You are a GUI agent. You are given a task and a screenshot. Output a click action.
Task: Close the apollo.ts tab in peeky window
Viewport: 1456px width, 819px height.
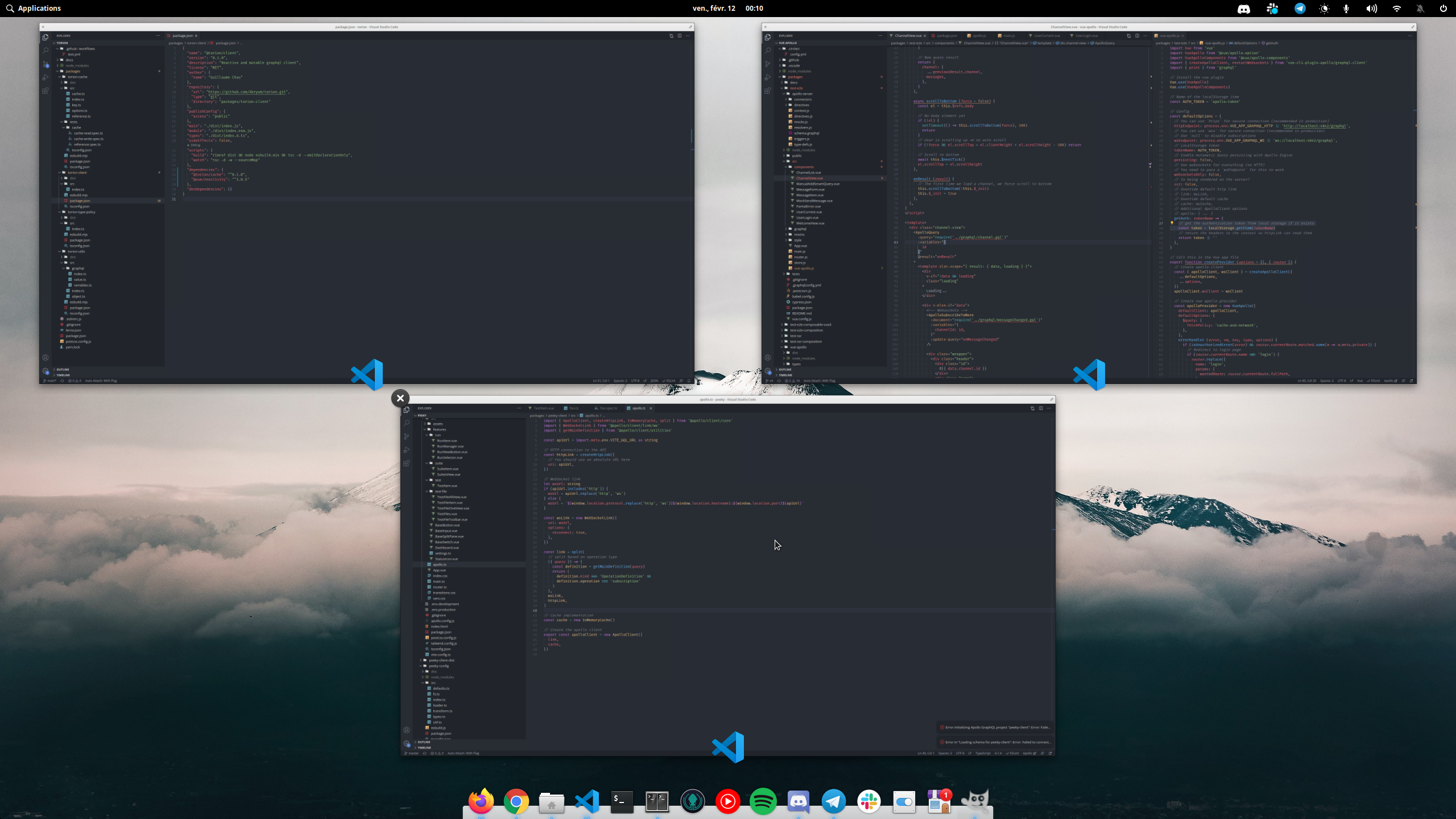tap(651, 408)
